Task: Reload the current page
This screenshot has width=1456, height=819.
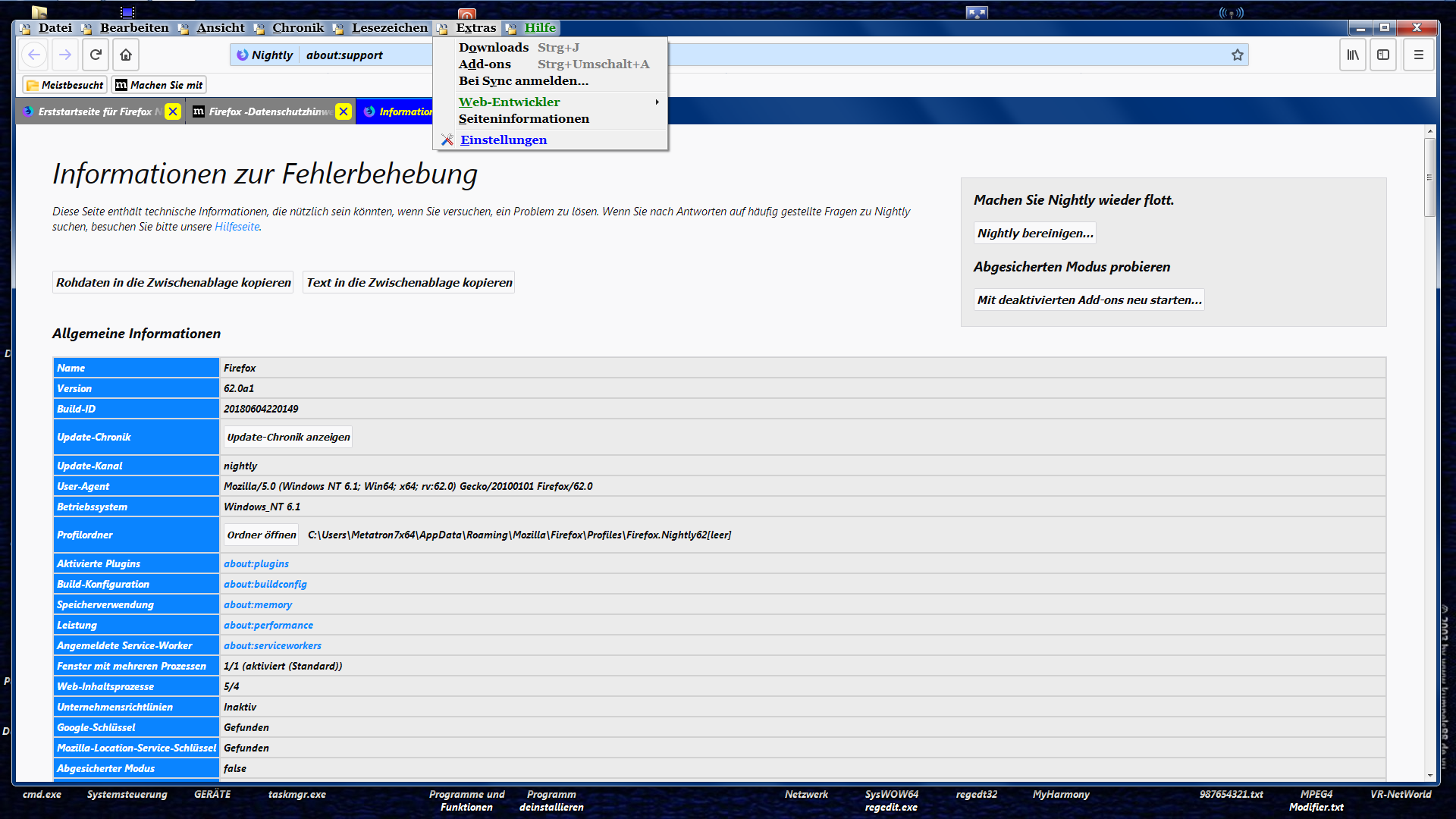Action: pyautogui.click(x=96, y=55)
